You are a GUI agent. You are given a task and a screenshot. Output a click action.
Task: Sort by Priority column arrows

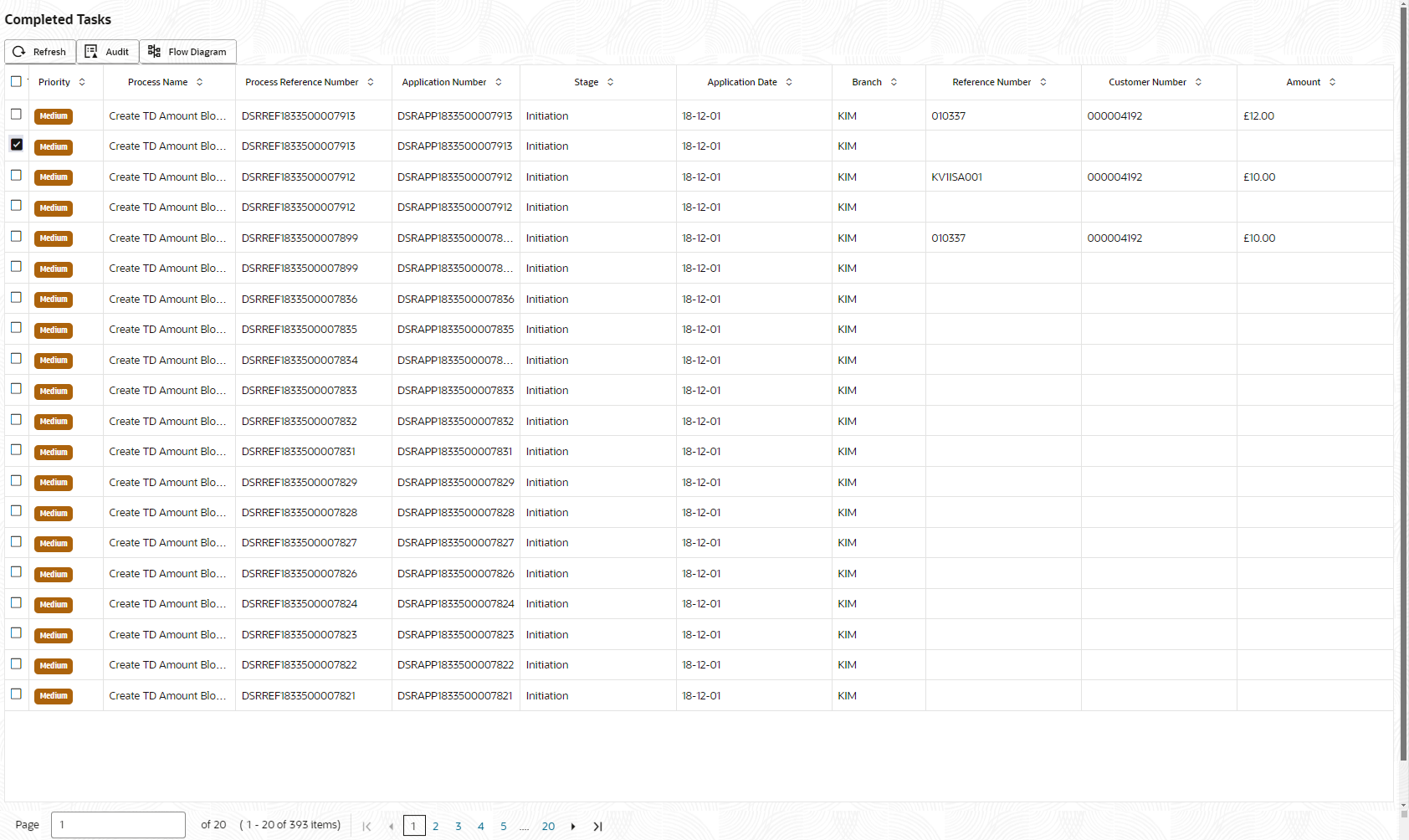click(82, 82)
